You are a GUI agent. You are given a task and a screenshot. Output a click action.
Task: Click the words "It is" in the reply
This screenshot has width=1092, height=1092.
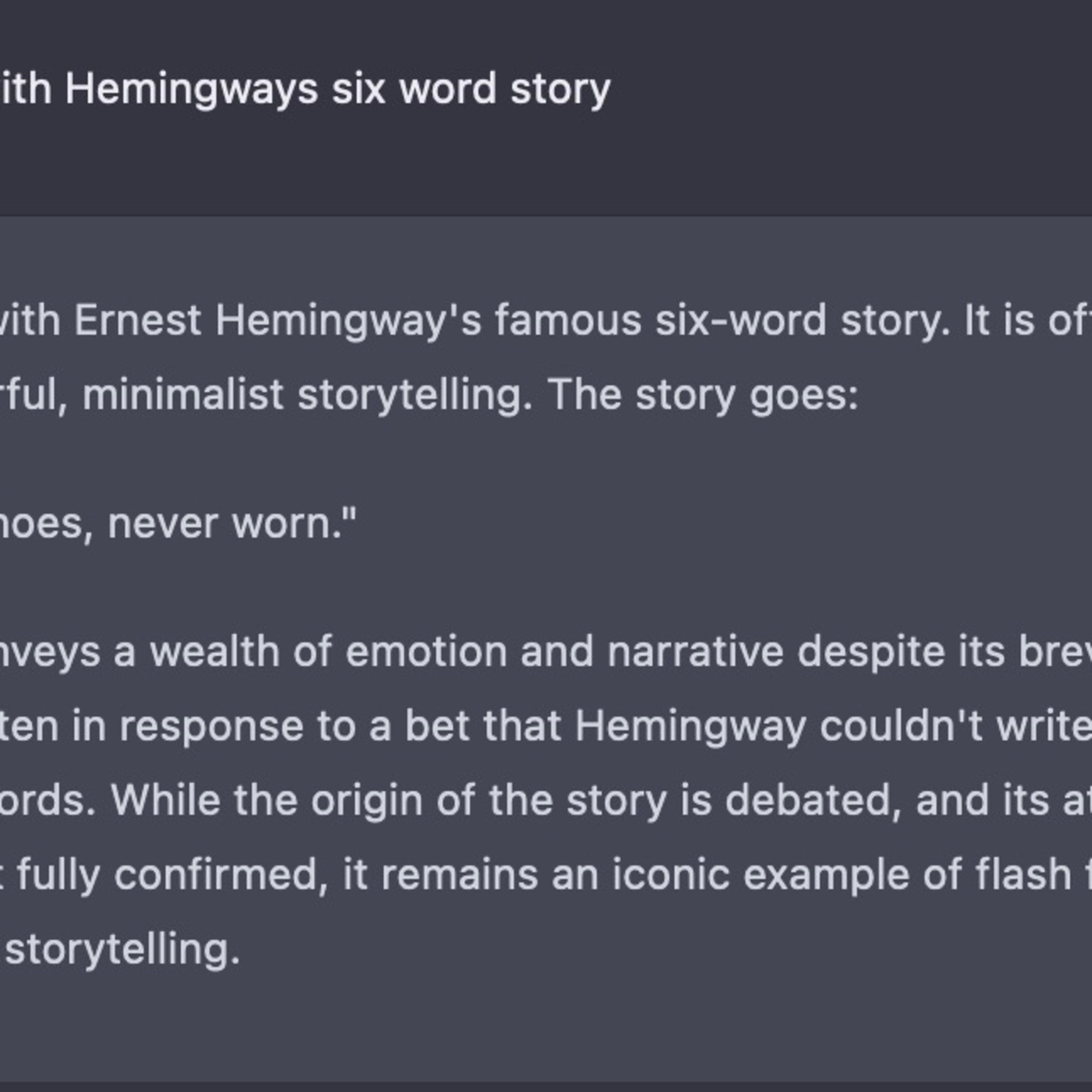tap(999, 320)
